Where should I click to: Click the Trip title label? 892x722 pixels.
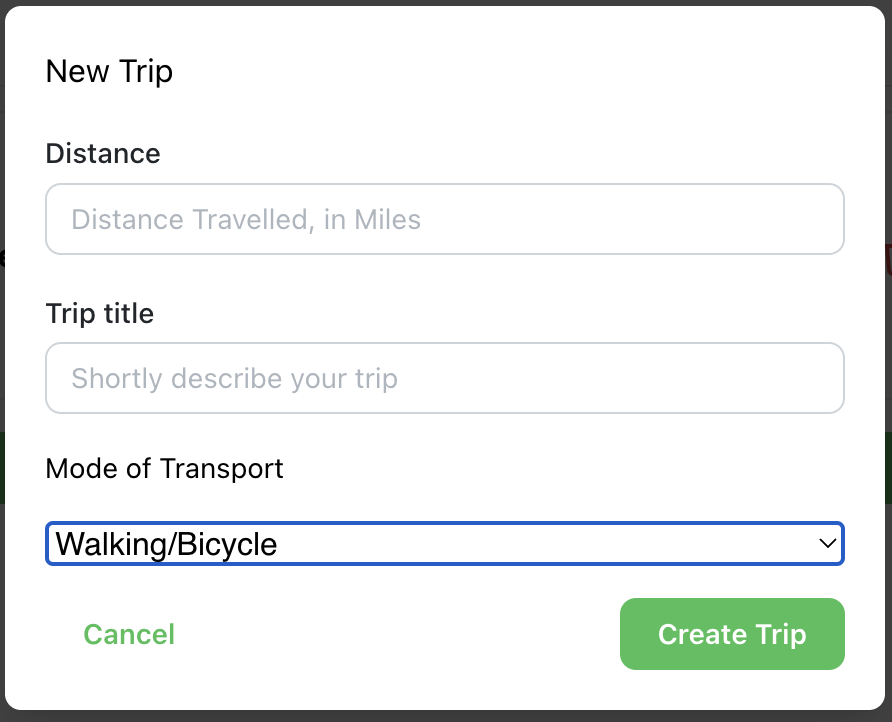click(100, 314)
